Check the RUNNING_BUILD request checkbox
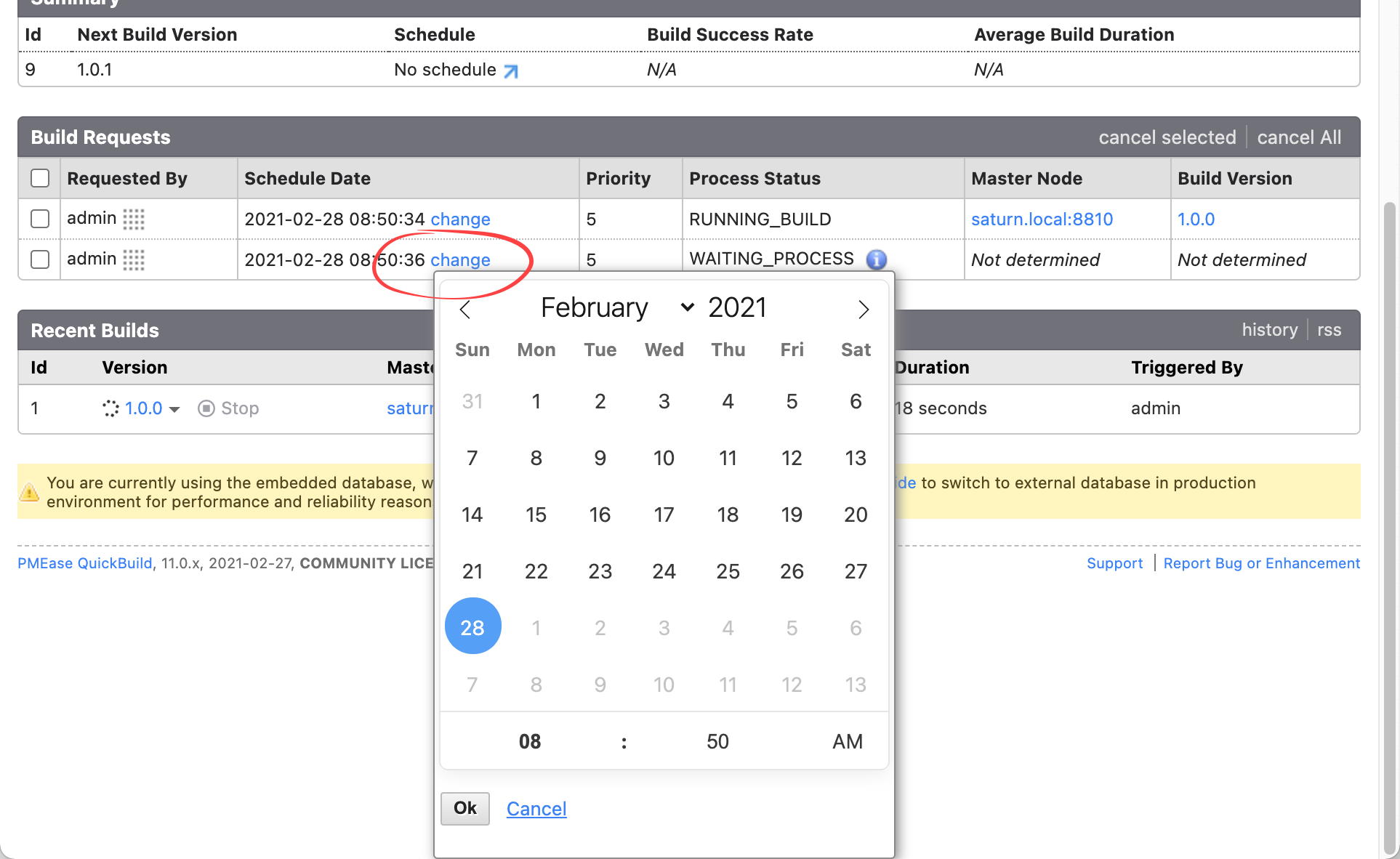The image size is (1400, 859). [x=40, y=219]
